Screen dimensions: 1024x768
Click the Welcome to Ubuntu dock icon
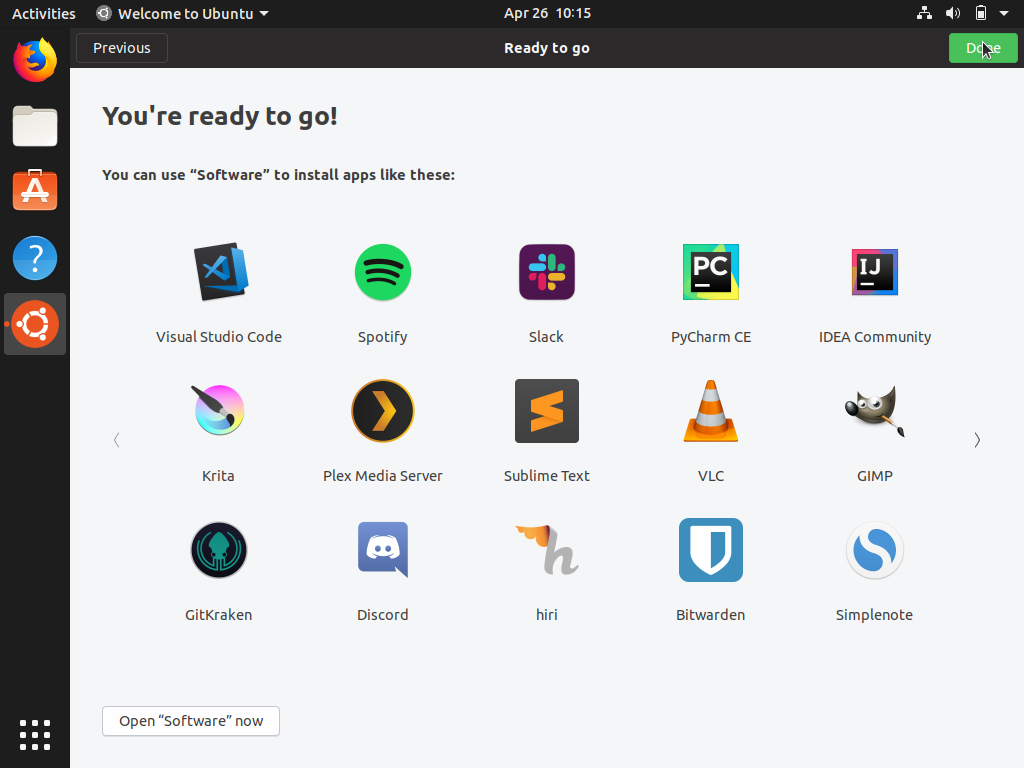coord(35,324)
